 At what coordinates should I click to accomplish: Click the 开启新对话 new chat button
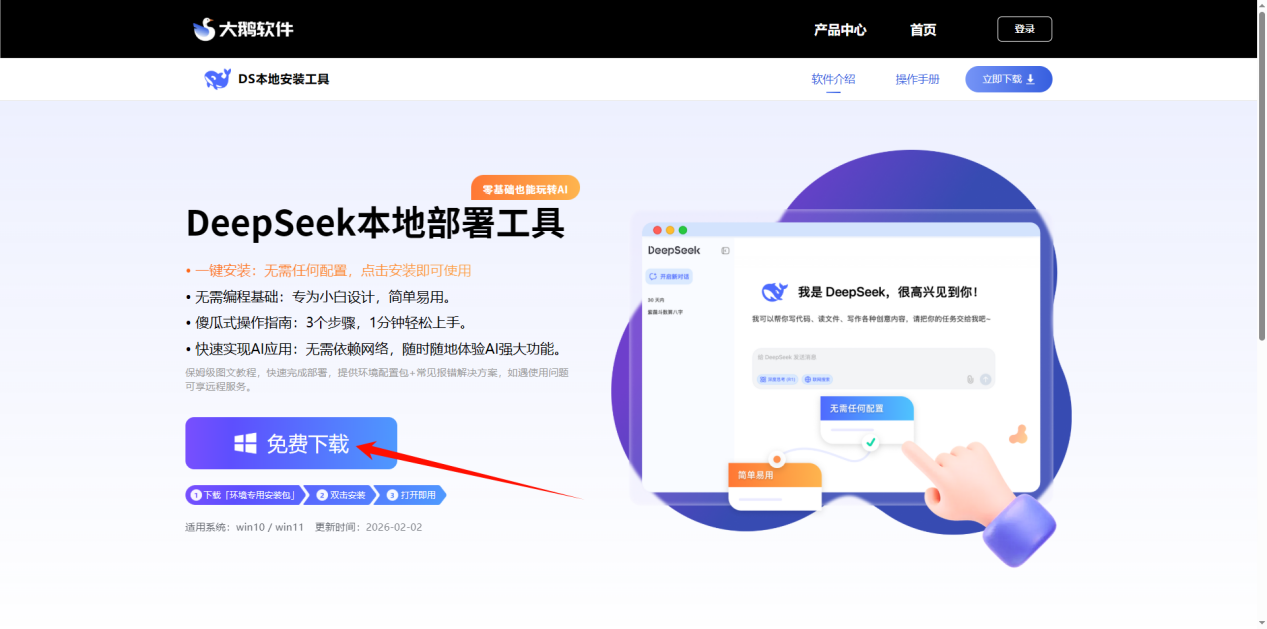(x=669, y=276)
